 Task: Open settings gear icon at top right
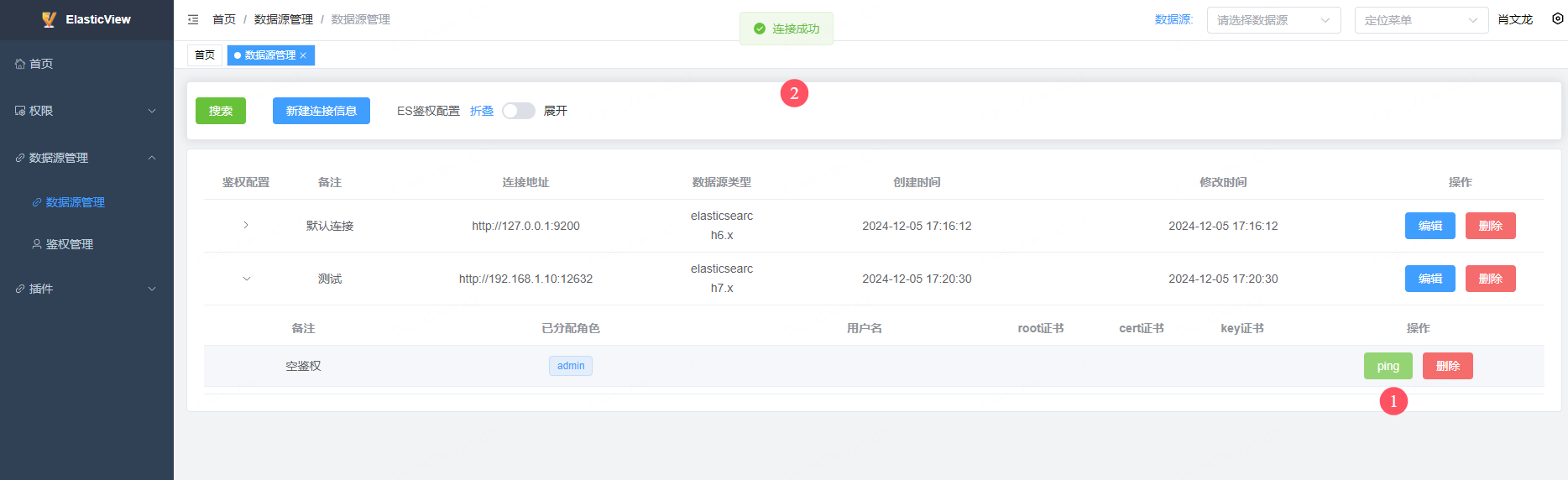point(1557,18)
